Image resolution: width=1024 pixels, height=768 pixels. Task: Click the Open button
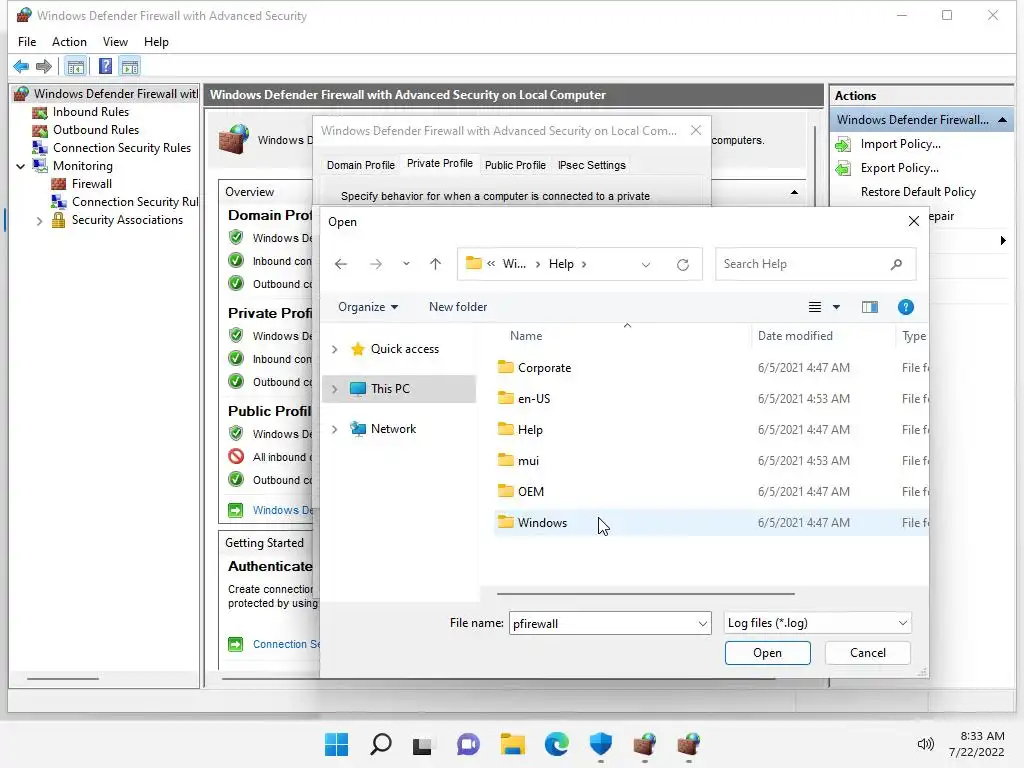coord(767,653)
